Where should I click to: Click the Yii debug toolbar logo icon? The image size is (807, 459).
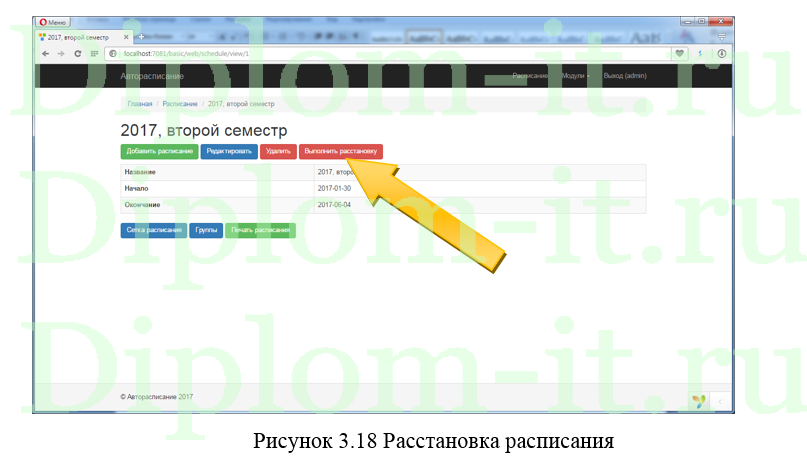click(x=699, y=401)
